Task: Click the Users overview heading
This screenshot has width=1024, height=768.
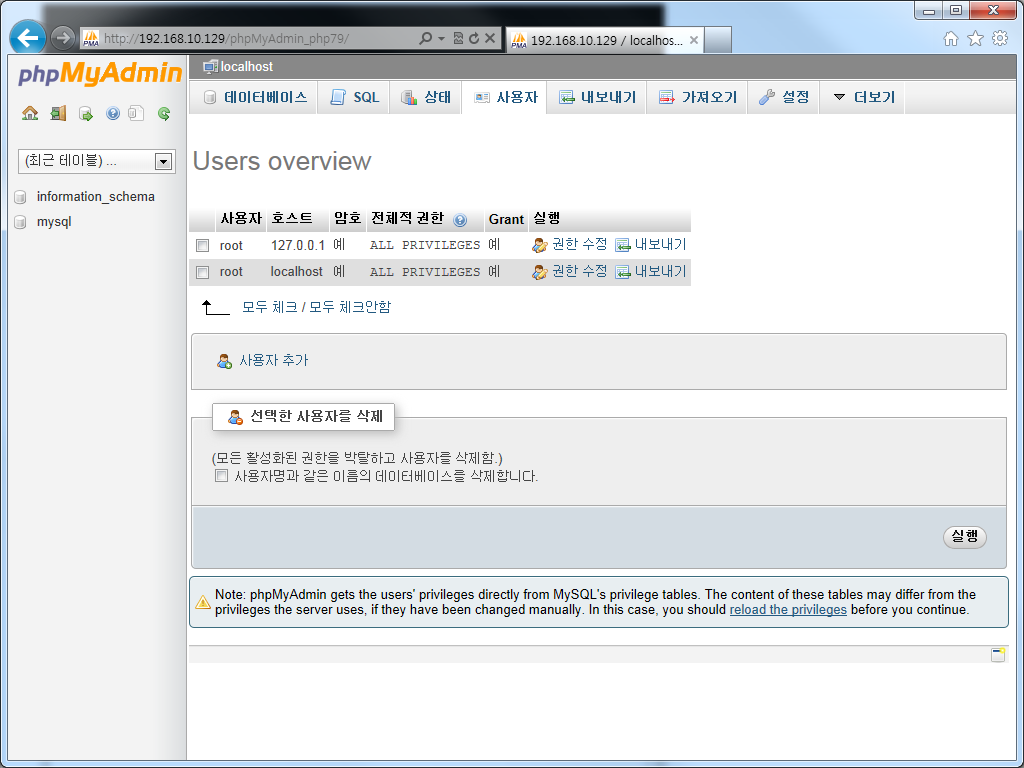Action: pos(282,161)
